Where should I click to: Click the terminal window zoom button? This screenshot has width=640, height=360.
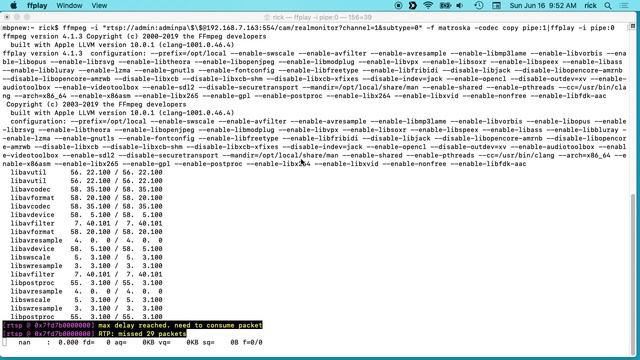tap(27, 17)
